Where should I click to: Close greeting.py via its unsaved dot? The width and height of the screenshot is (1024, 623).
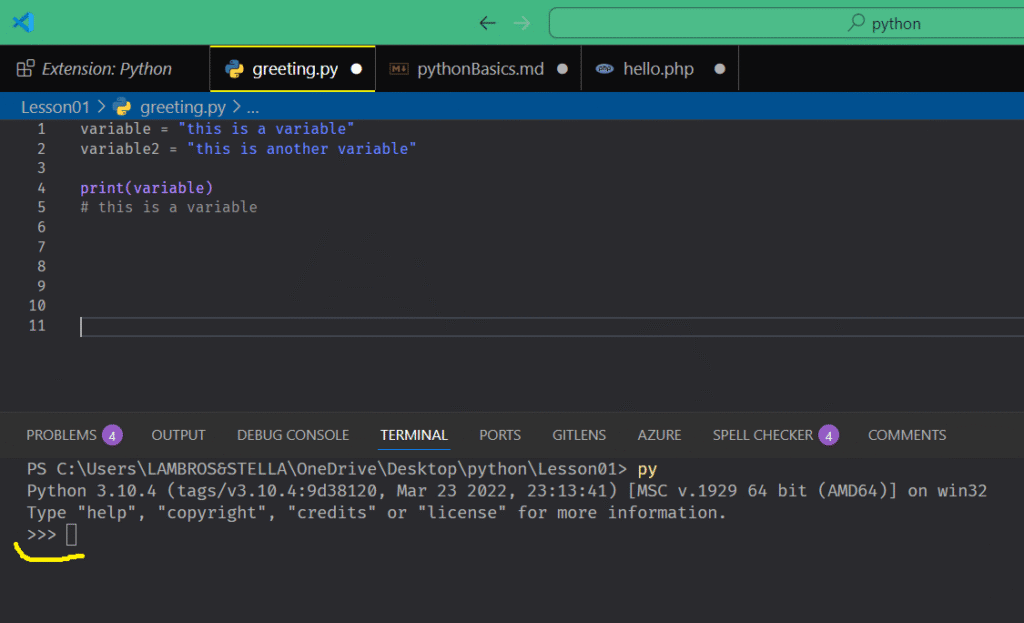click(356, 69)
